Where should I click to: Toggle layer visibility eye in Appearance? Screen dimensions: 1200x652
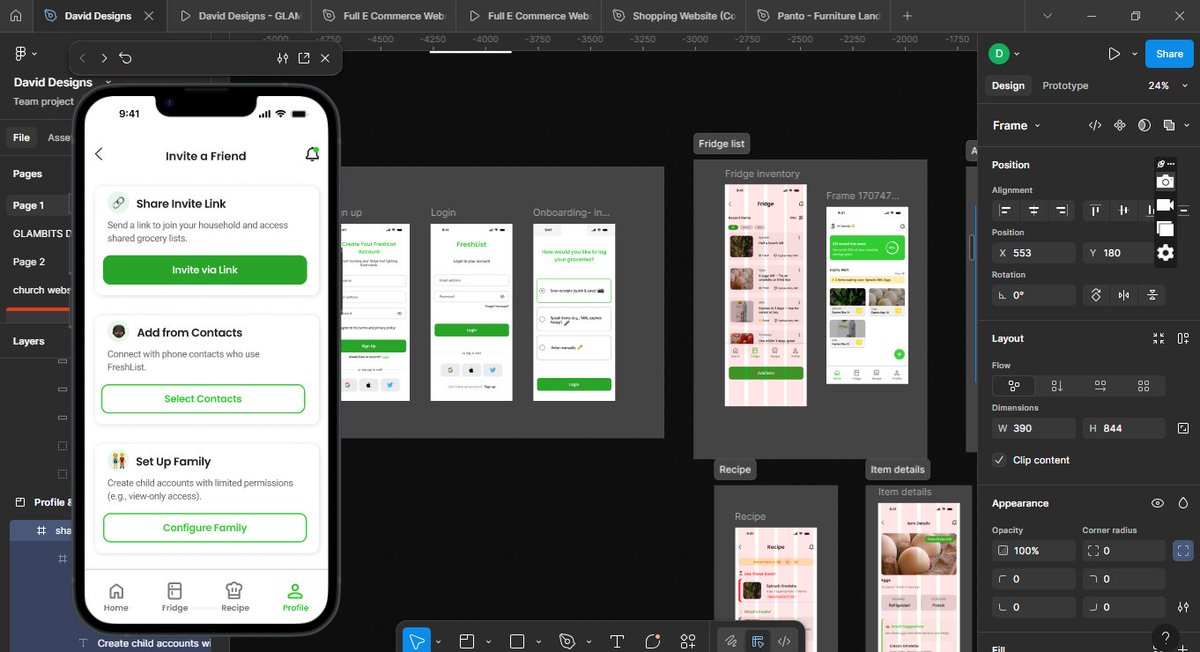point(1157,504)
